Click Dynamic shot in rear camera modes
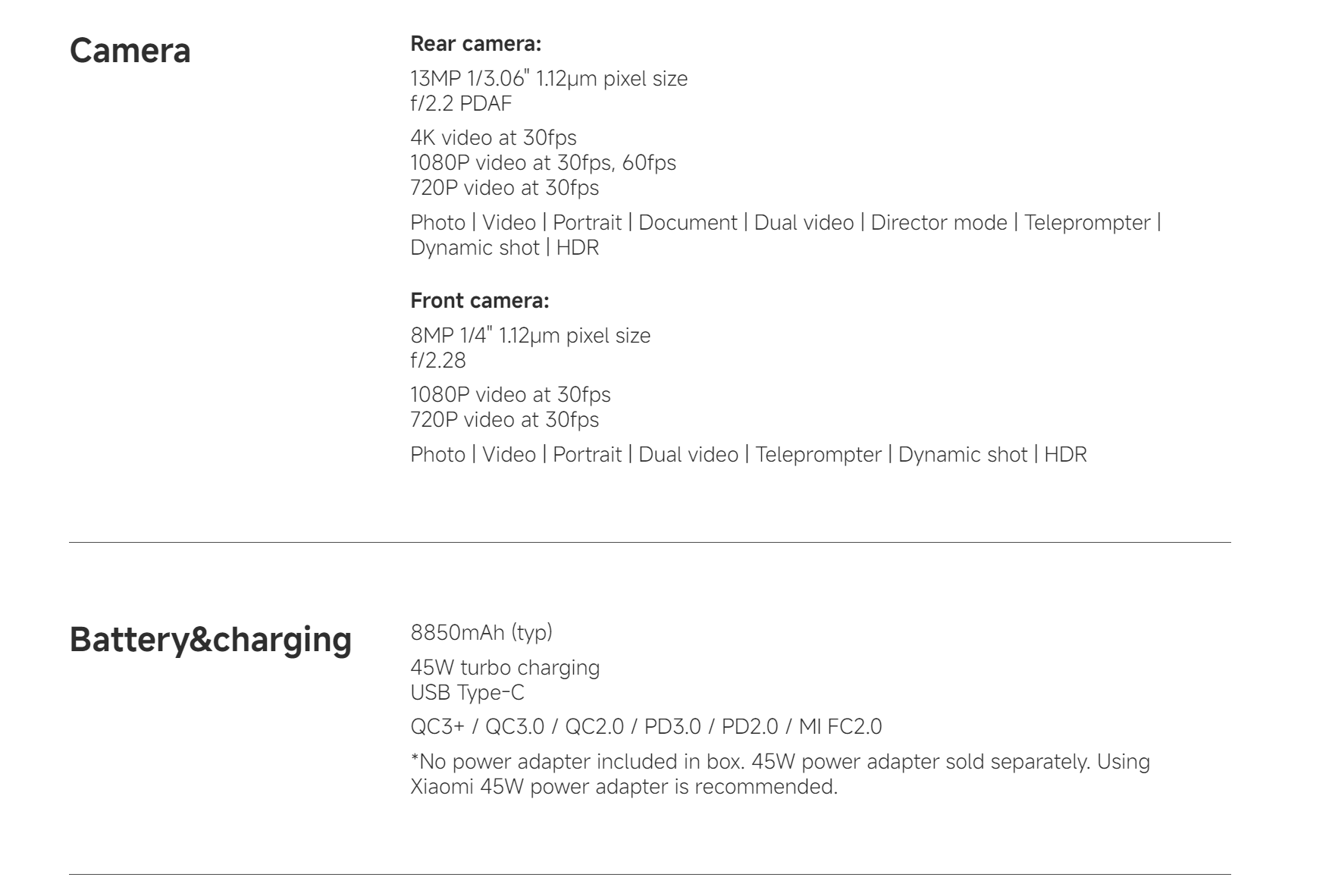 [475, 248]
